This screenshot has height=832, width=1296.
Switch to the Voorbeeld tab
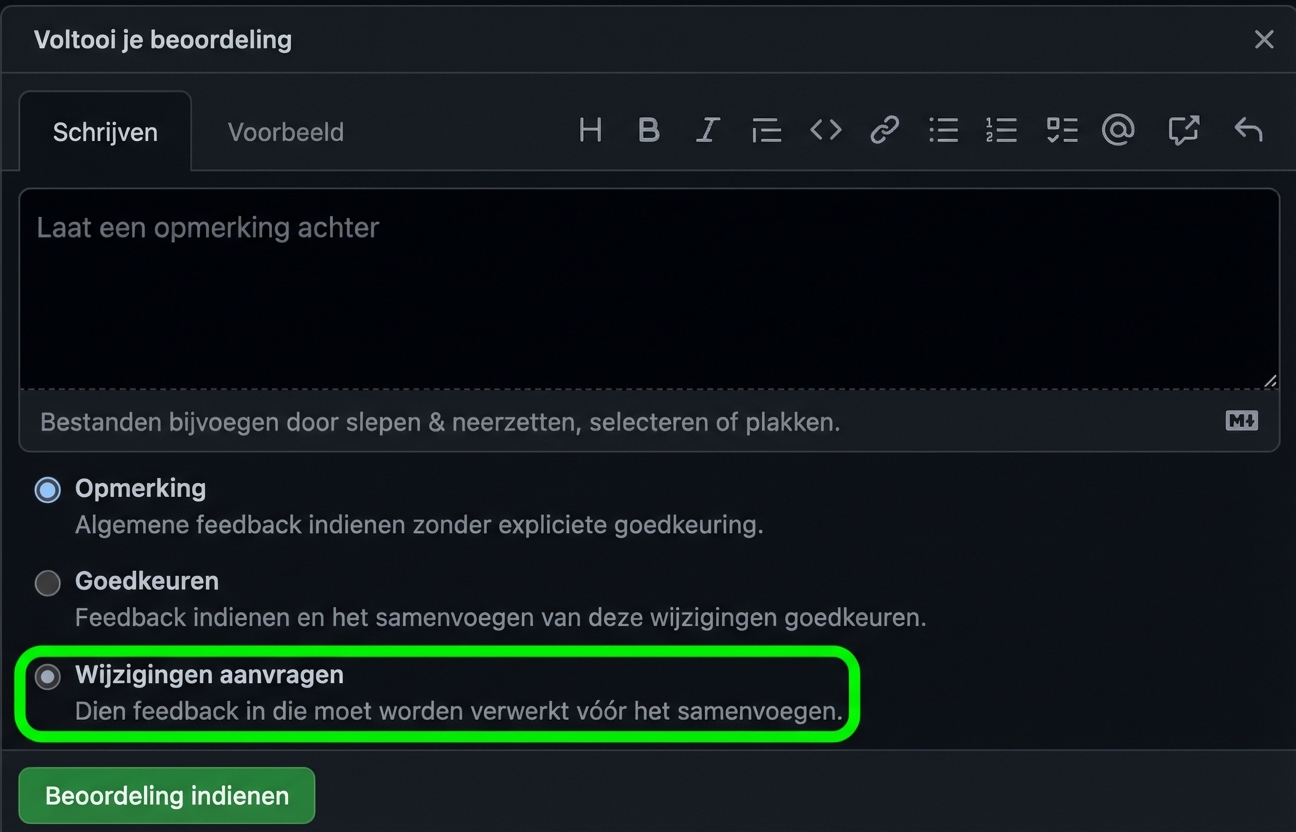point(286,131)
